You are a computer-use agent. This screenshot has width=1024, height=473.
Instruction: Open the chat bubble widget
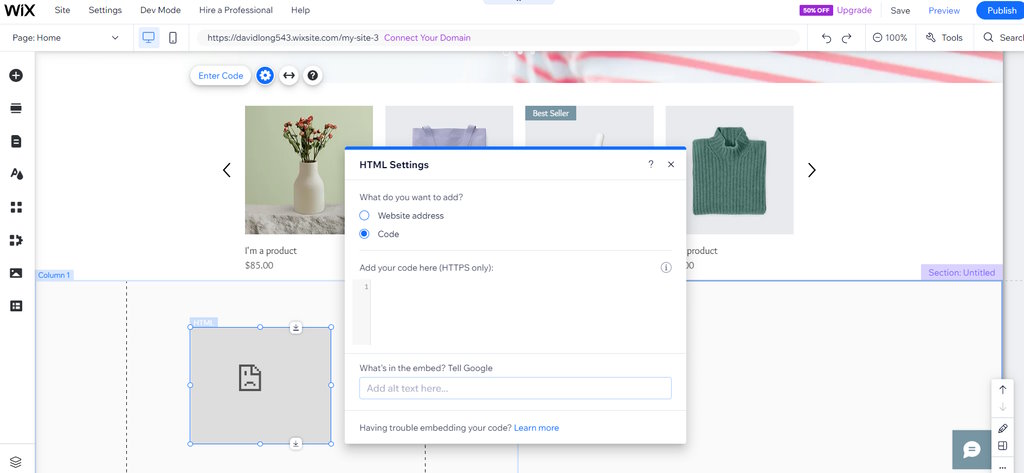pyautogui.click(x=972, y=449)
